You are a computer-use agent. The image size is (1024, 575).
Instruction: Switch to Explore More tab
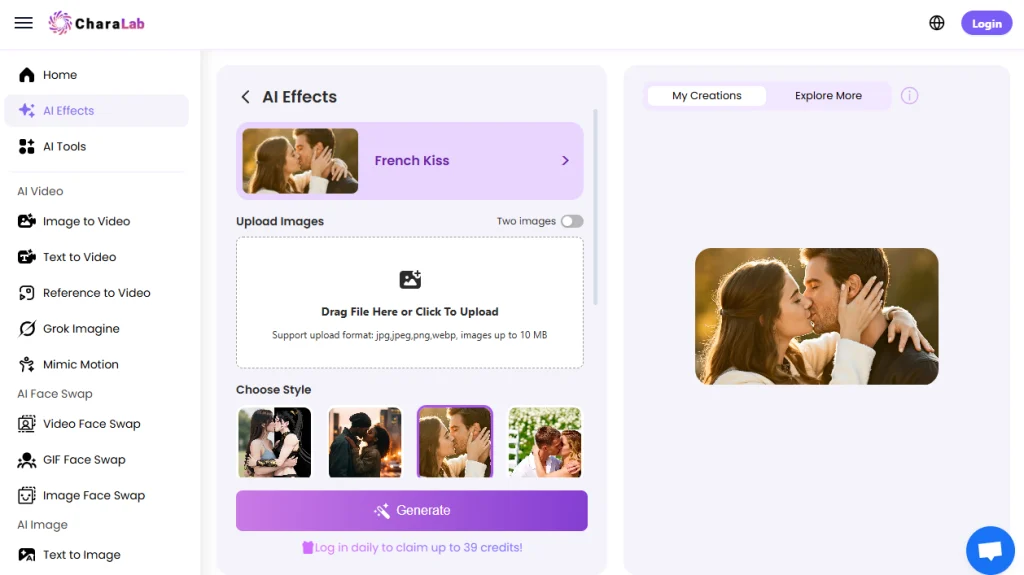click(x=828, y=95)
